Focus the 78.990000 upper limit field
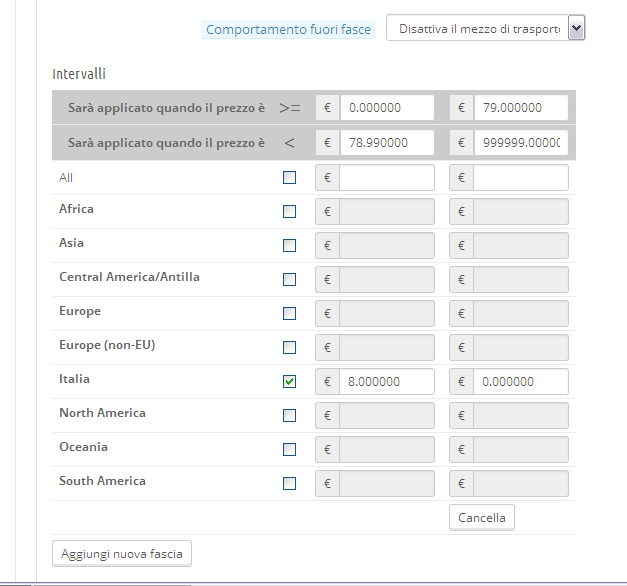The image size is (627, 586). [x=386, y=143]
